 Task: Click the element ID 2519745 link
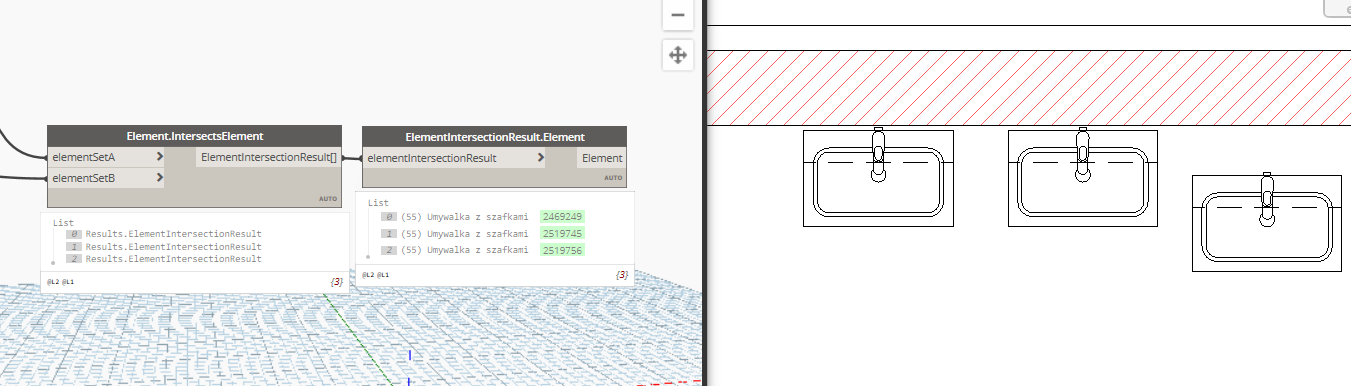click(563, 233)
